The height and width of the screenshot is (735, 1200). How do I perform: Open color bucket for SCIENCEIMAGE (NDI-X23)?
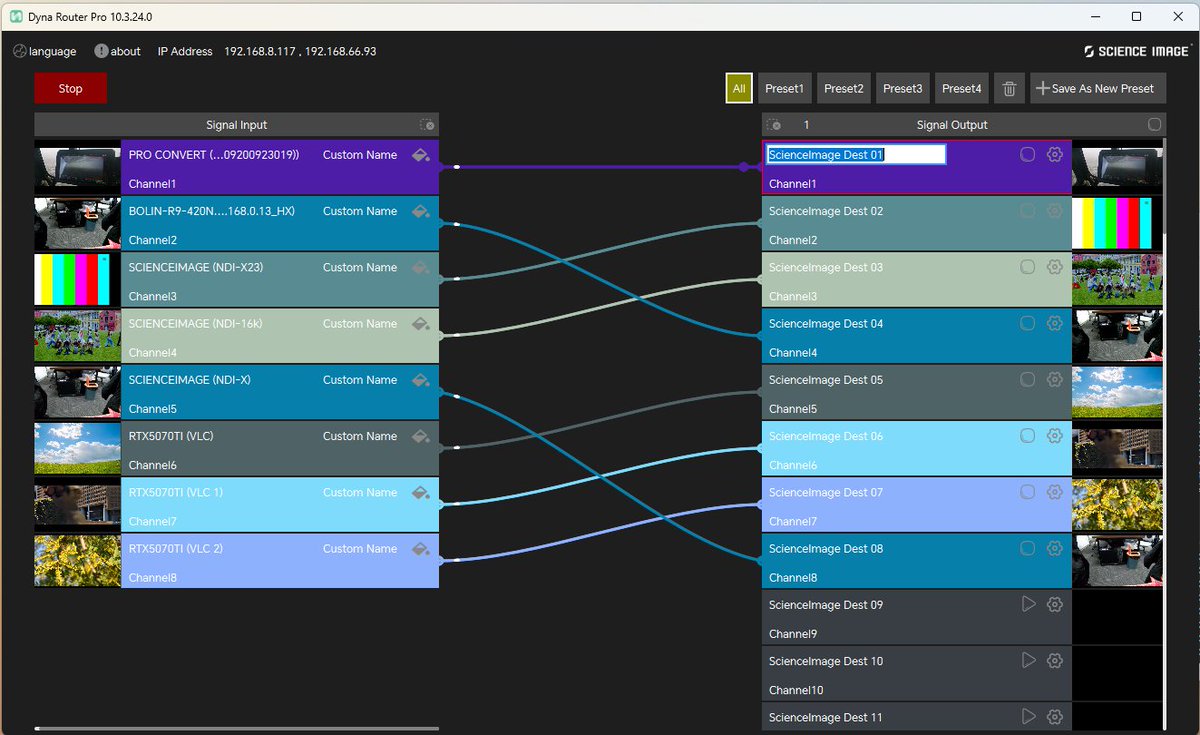click(421, 267)
